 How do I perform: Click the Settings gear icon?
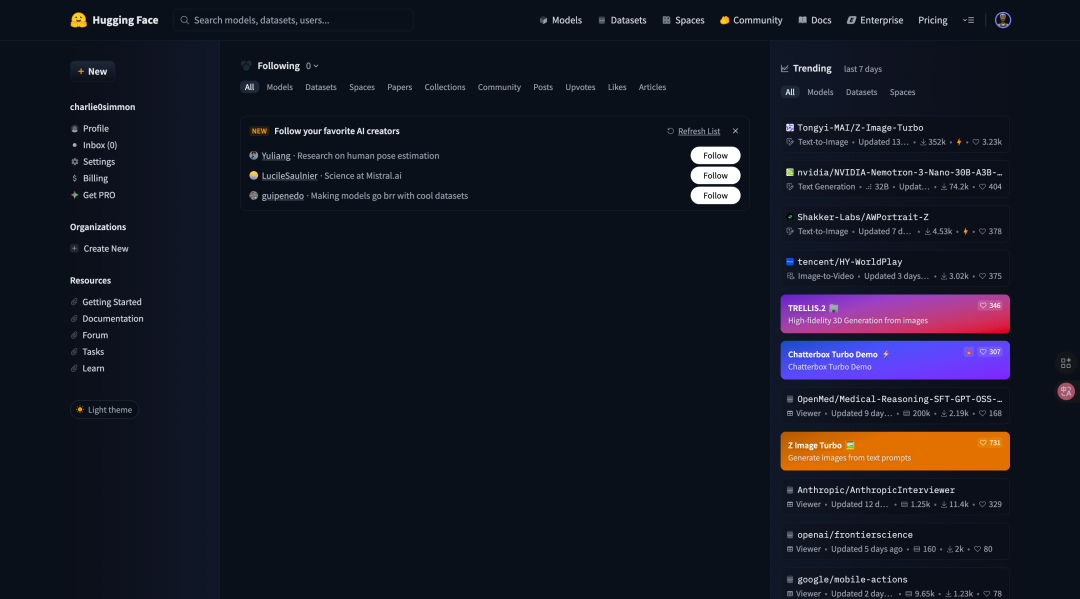[x=74, y=162]
